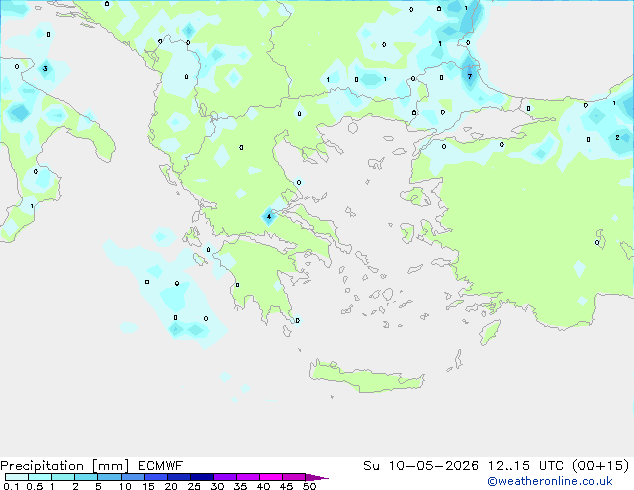Click the legend label '0.1'

(11, 486)
